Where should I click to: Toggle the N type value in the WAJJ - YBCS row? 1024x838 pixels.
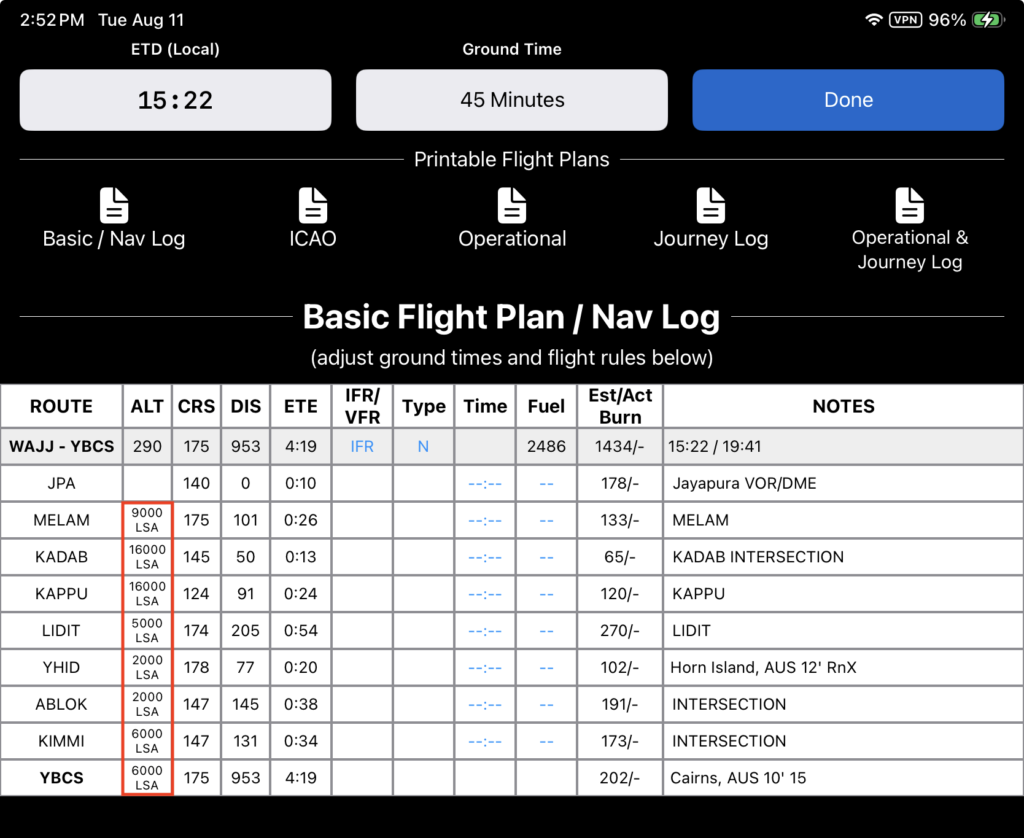coord(423,446)
